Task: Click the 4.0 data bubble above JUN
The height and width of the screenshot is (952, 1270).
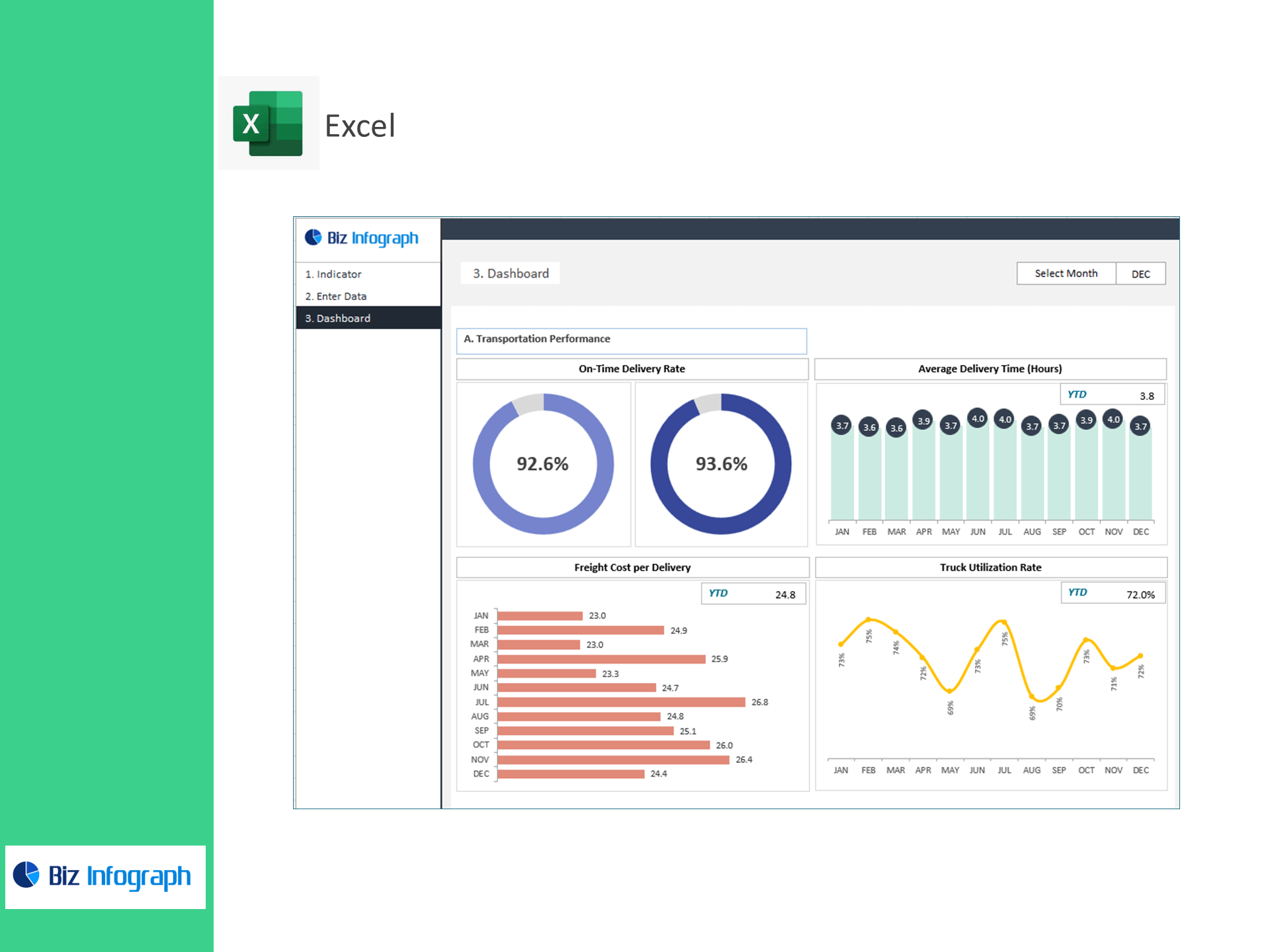Action: tap(978, 418)
